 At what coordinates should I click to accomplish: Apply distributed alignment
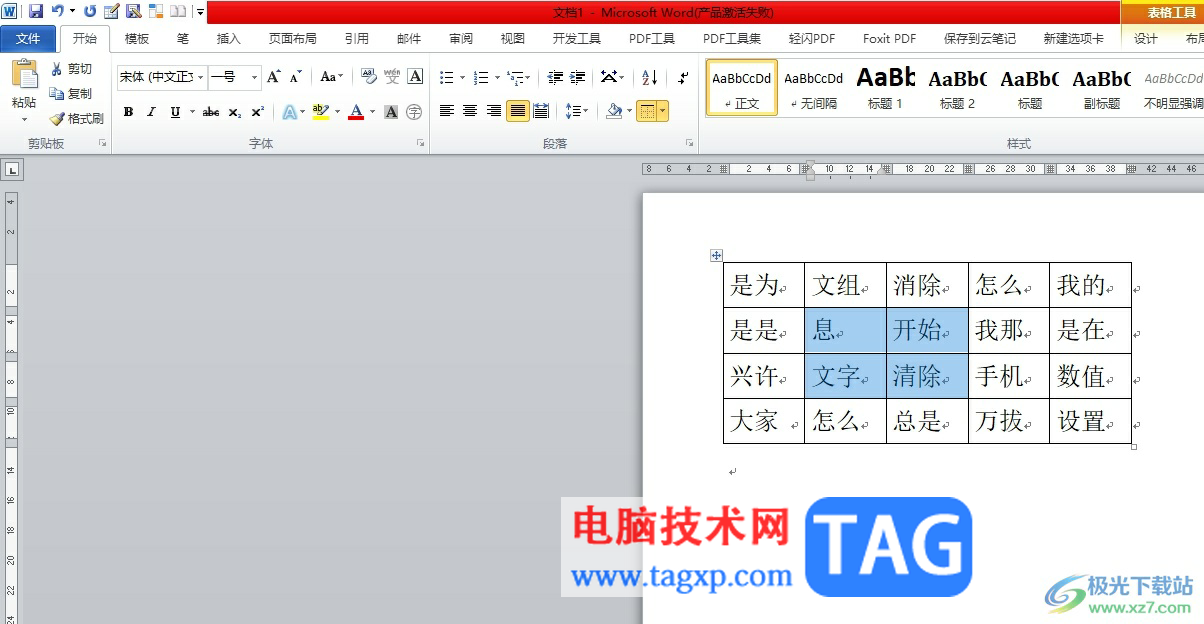pos(541,111)
